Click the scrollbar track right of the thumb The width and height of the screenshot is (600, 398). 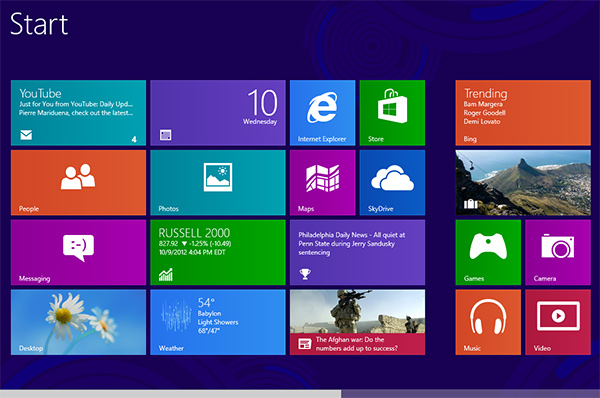[x=471, y=394]
